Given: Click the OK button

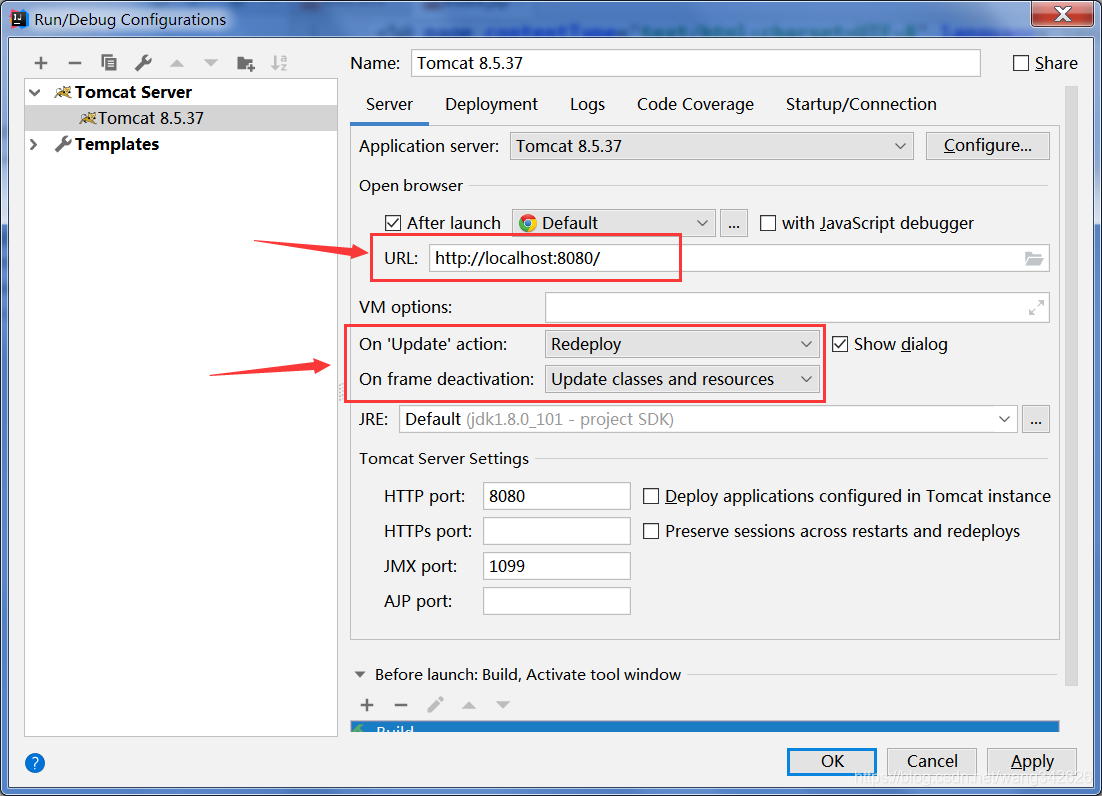Looking at the screenshot, I should pos(832,762).
